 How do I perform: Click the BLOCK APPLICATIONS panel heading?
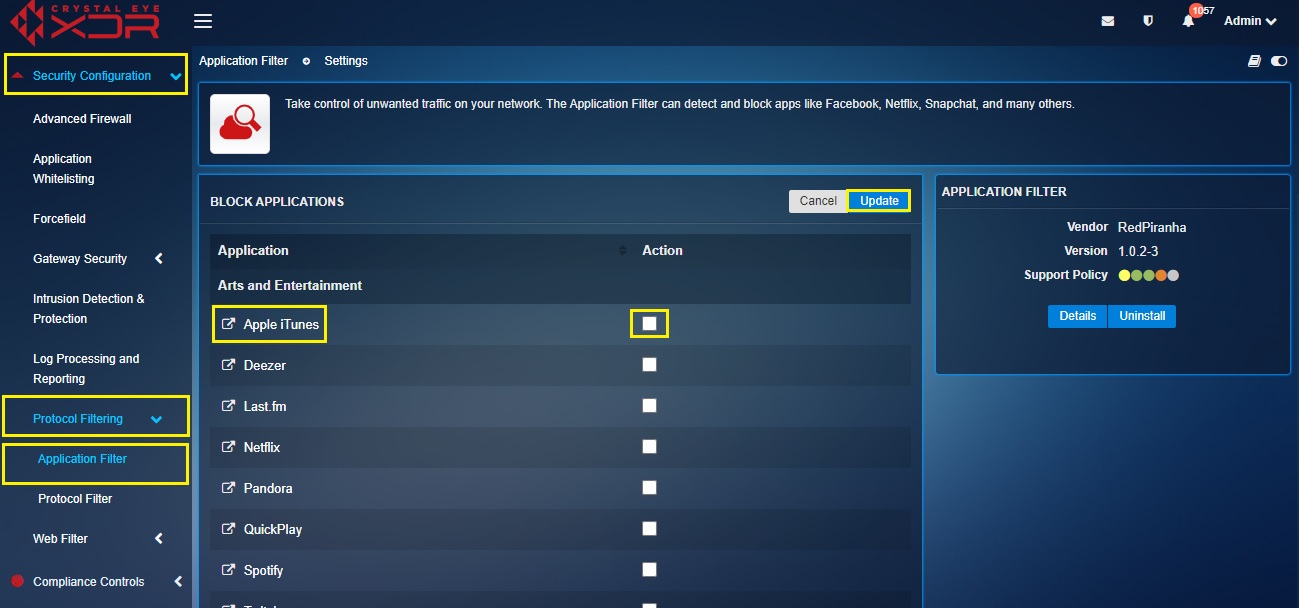tap(277, 201)
